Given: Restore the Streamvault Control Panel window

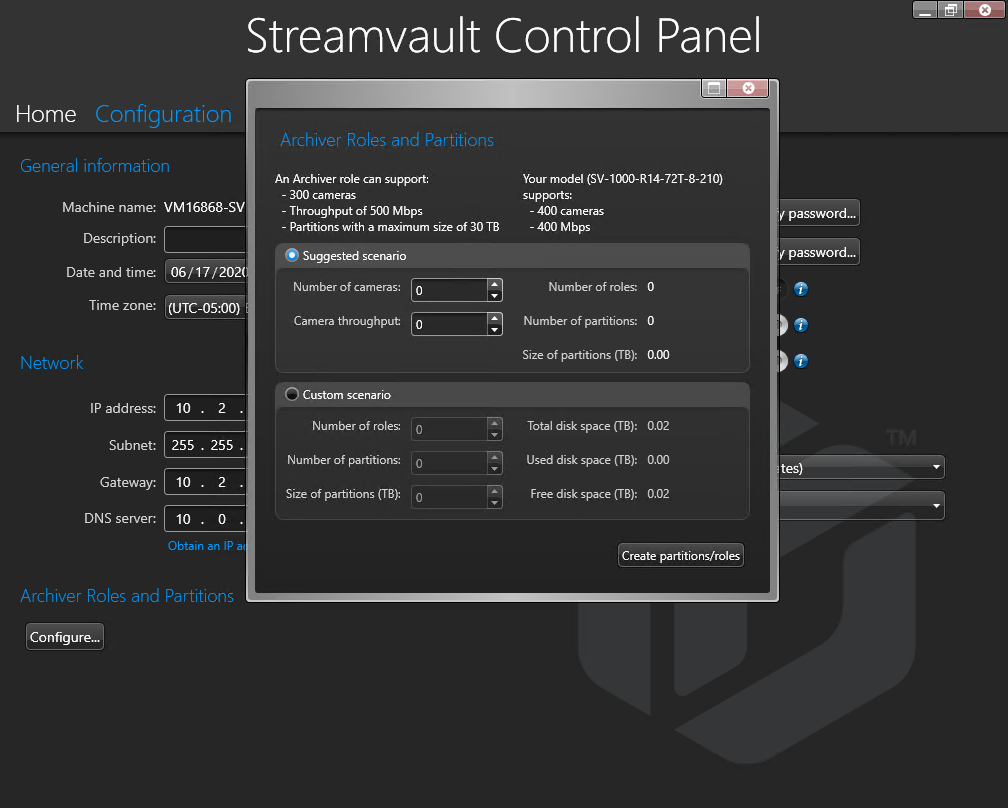Looking at the screenshot, I should coord(951,10).
